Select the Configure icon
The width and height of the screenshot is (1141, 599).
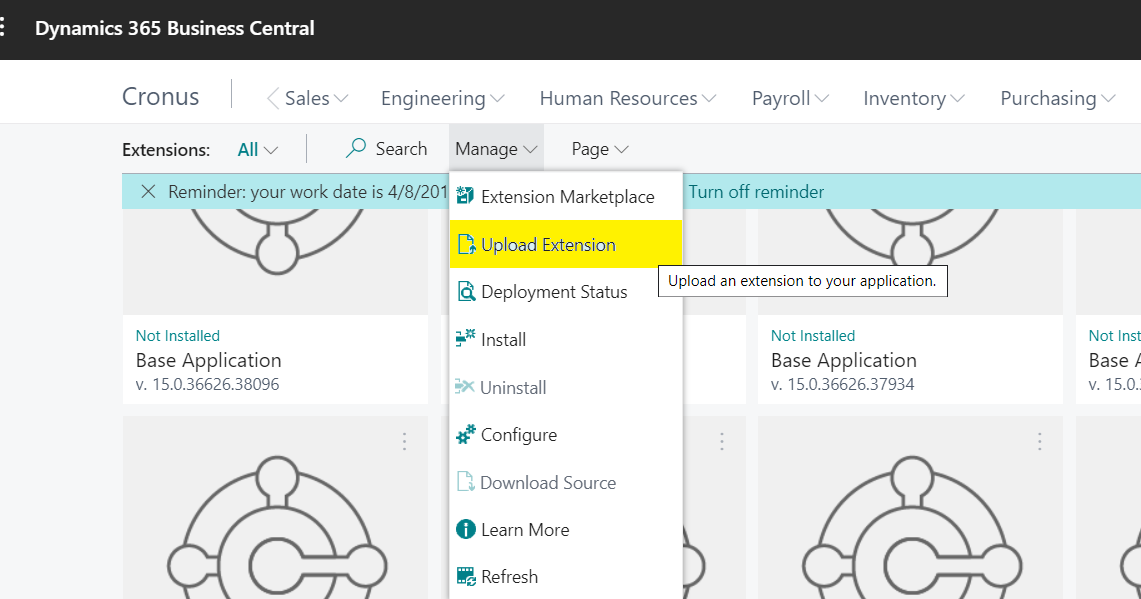[466, 435]
